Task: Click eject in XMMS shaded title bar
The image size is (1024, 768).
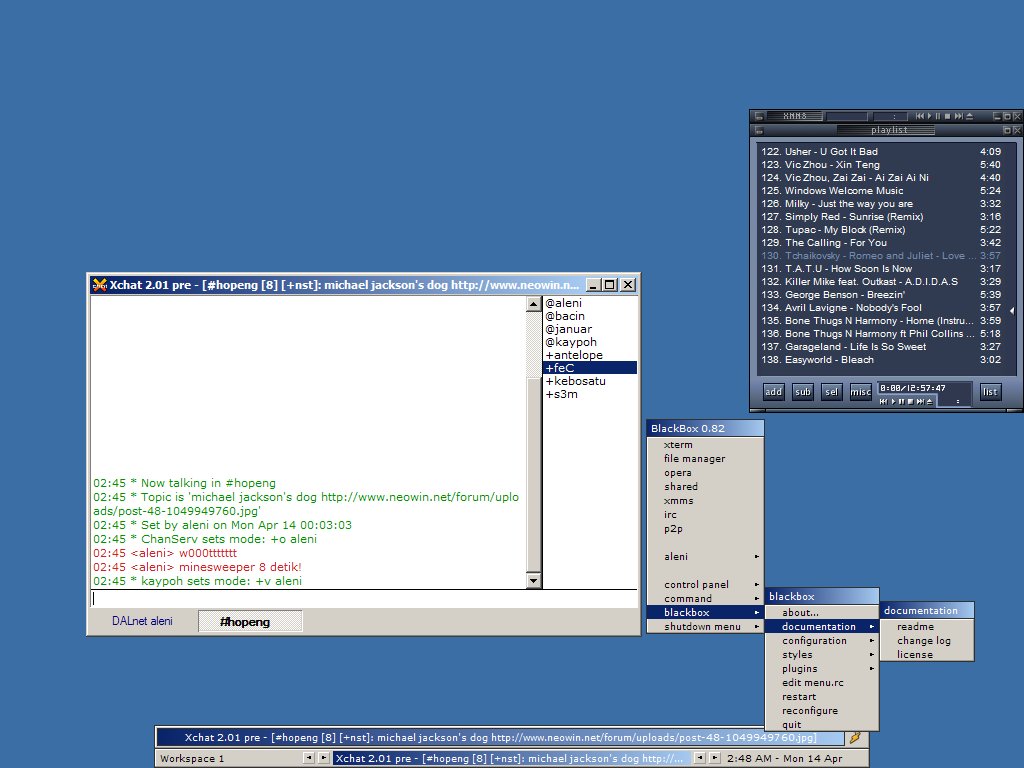Action: (969, 116)
